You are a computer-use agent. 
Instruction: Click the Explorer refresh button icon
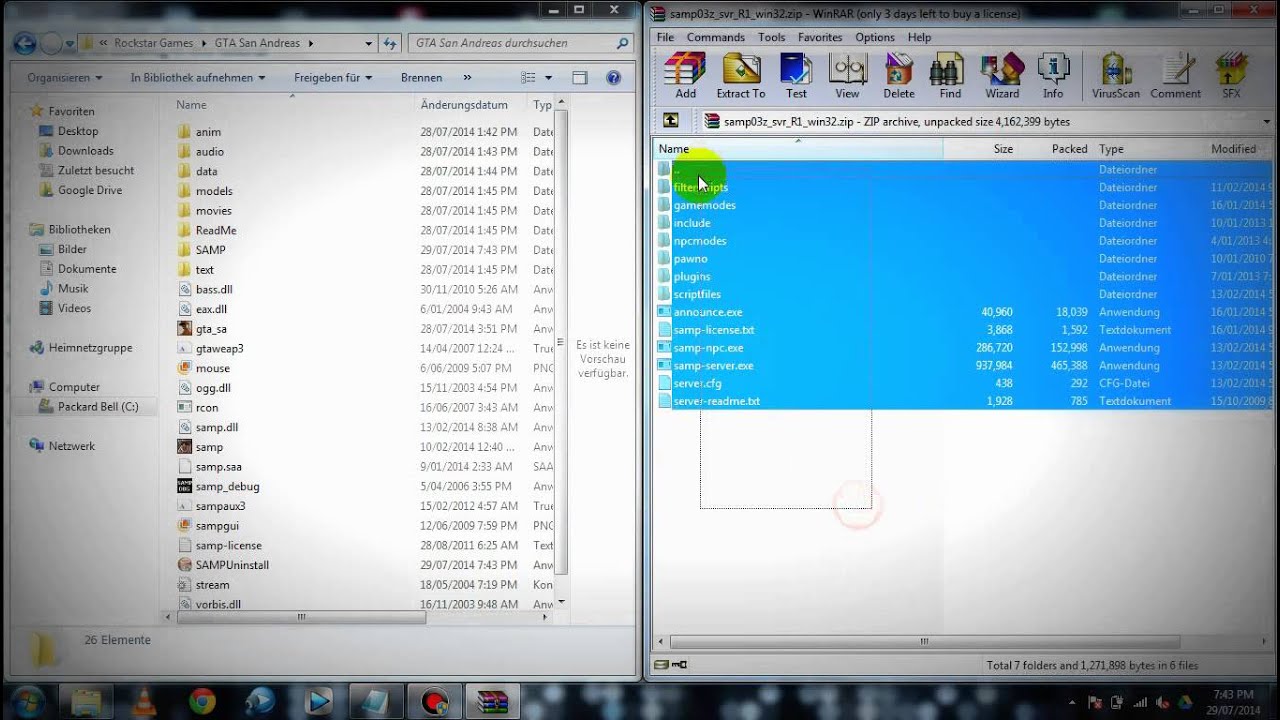tap(388, 43)
